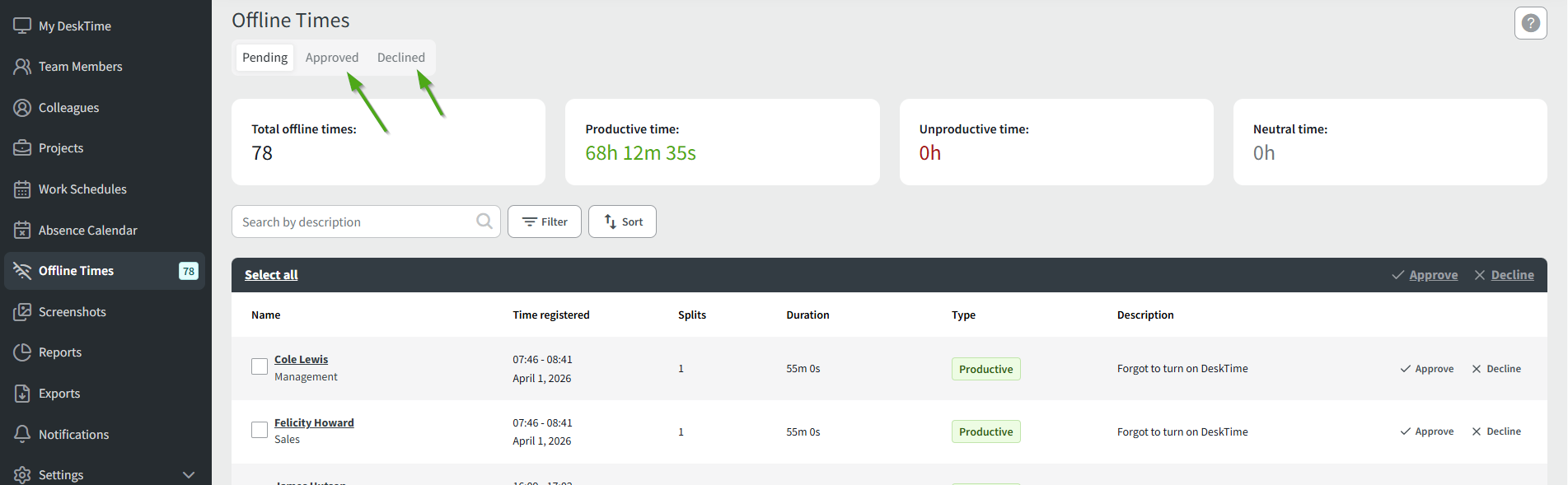Approve Cole Lewis's offline time entry
1568x485 pixels.
(1427, 369)
